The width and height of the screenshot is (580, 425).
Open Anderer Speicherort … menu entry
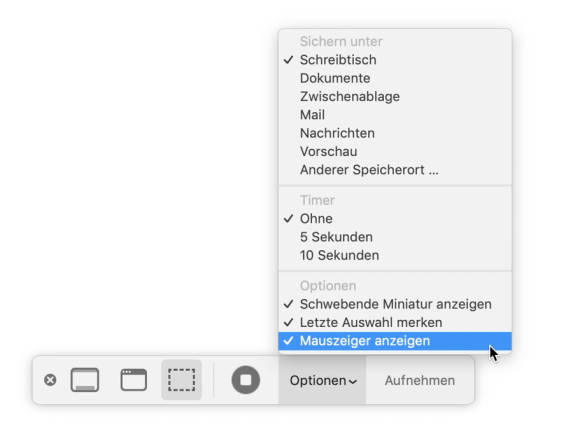click(x=395, y=170)
